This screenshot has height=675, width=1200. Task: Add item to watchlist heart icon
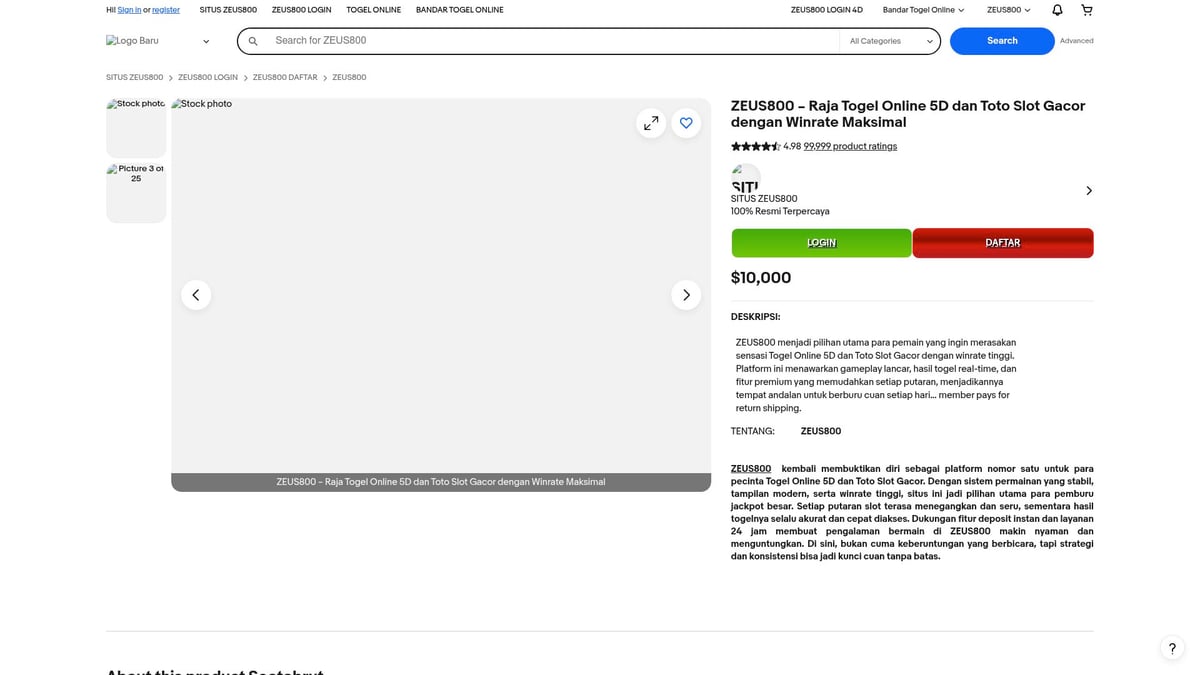click(x=686, y=123)
